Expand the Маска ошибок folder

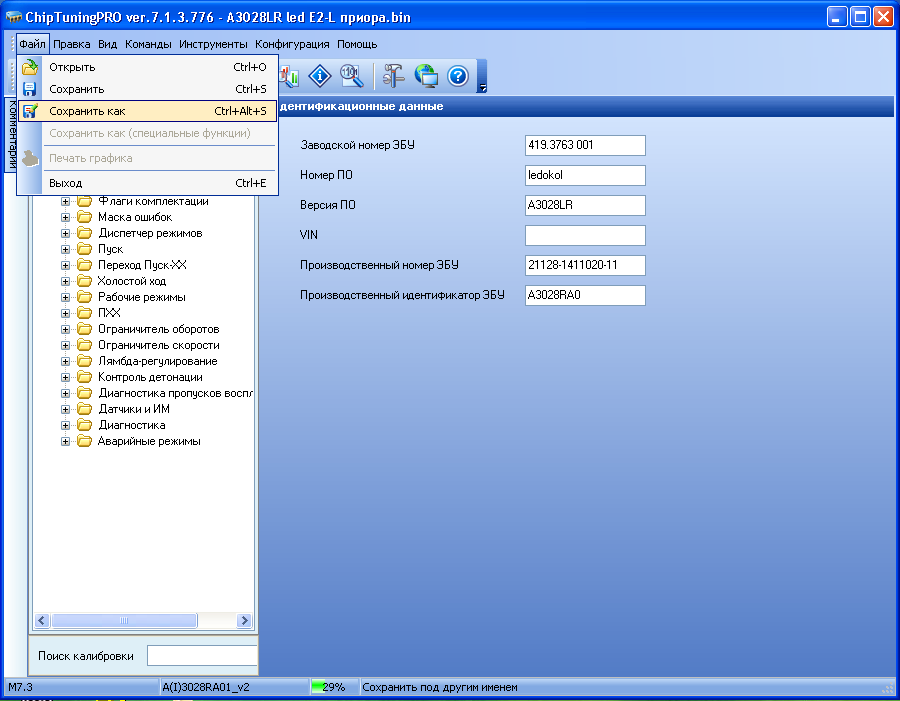point(65,218)
